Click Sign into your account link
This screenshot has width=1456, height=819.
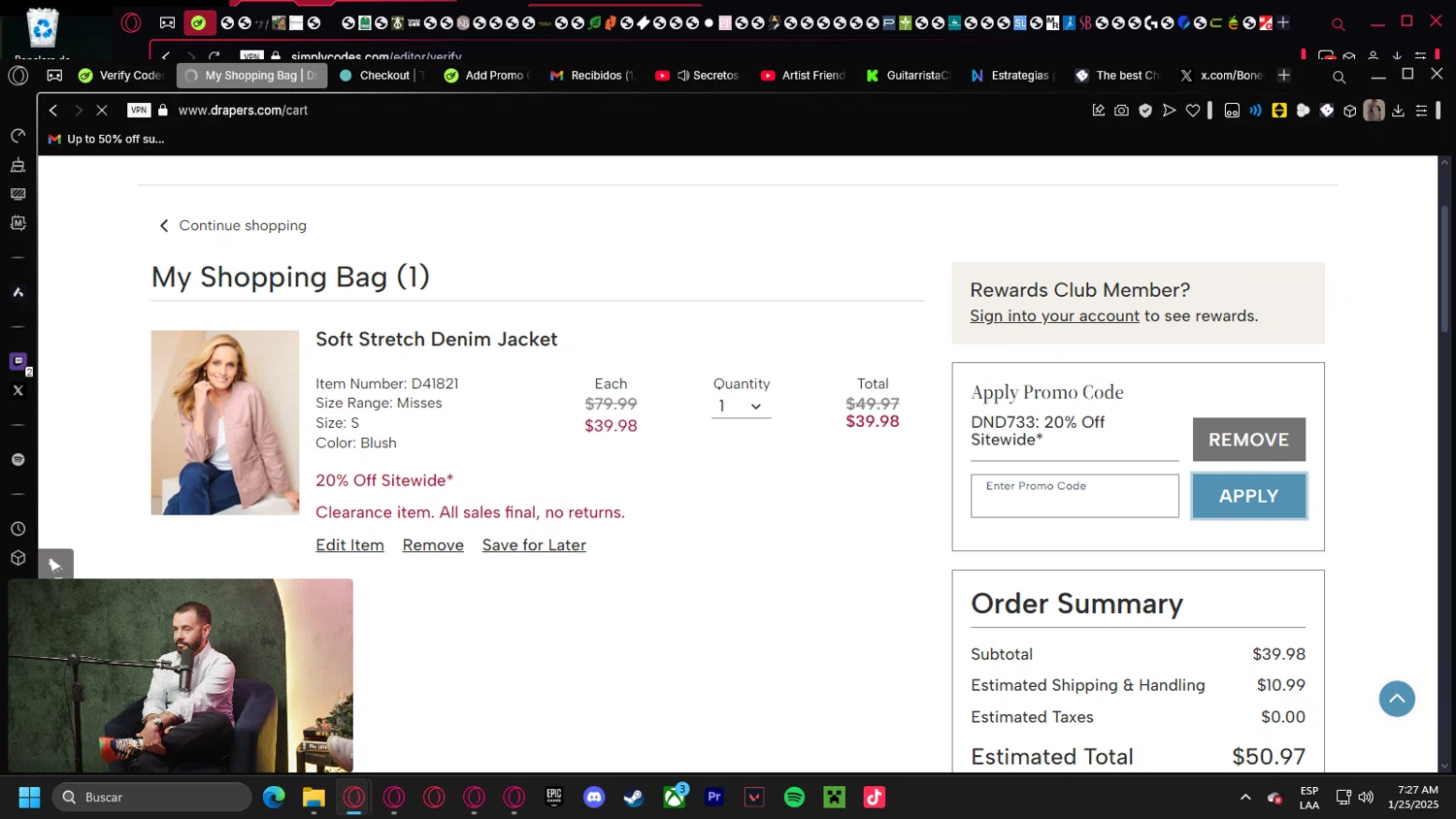pyautogui.click(x=1054, y=316)
